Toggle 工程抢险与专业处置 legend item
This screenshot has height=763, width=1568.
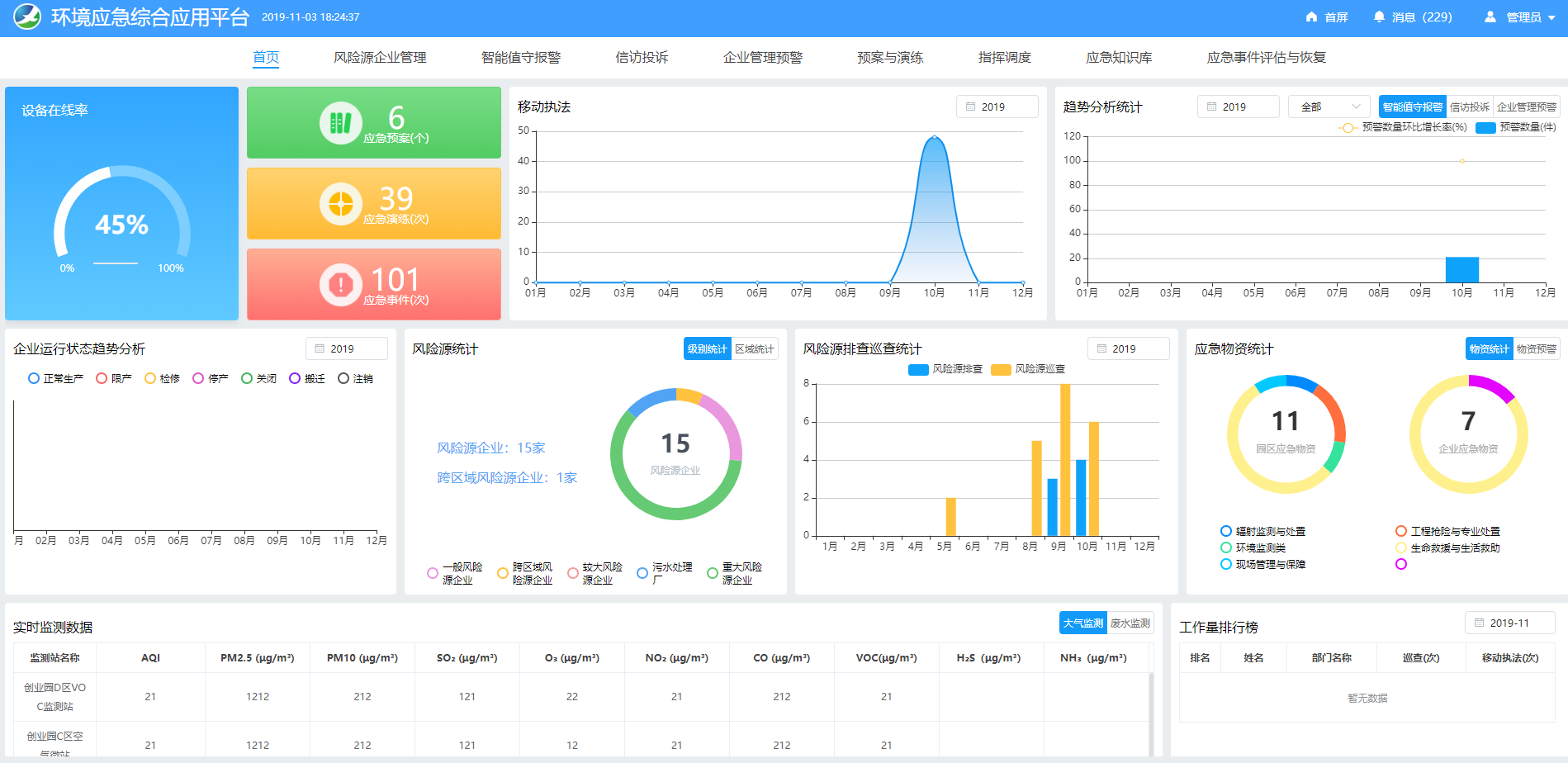[x=1448, y=531]
